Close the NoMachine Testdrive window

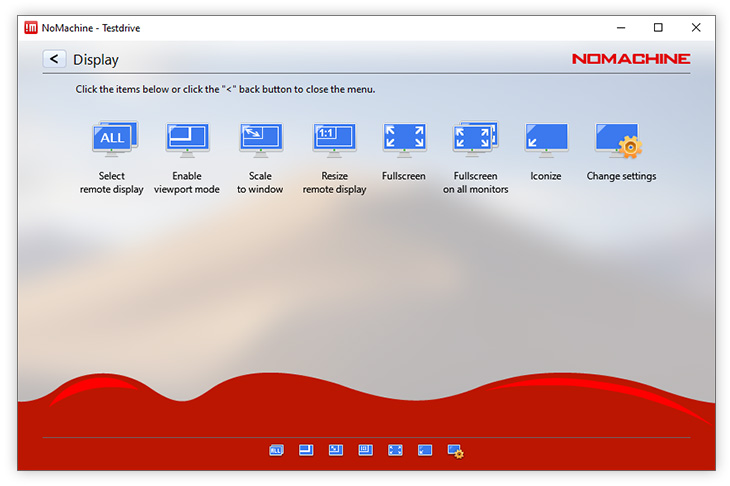coord(696,28)
